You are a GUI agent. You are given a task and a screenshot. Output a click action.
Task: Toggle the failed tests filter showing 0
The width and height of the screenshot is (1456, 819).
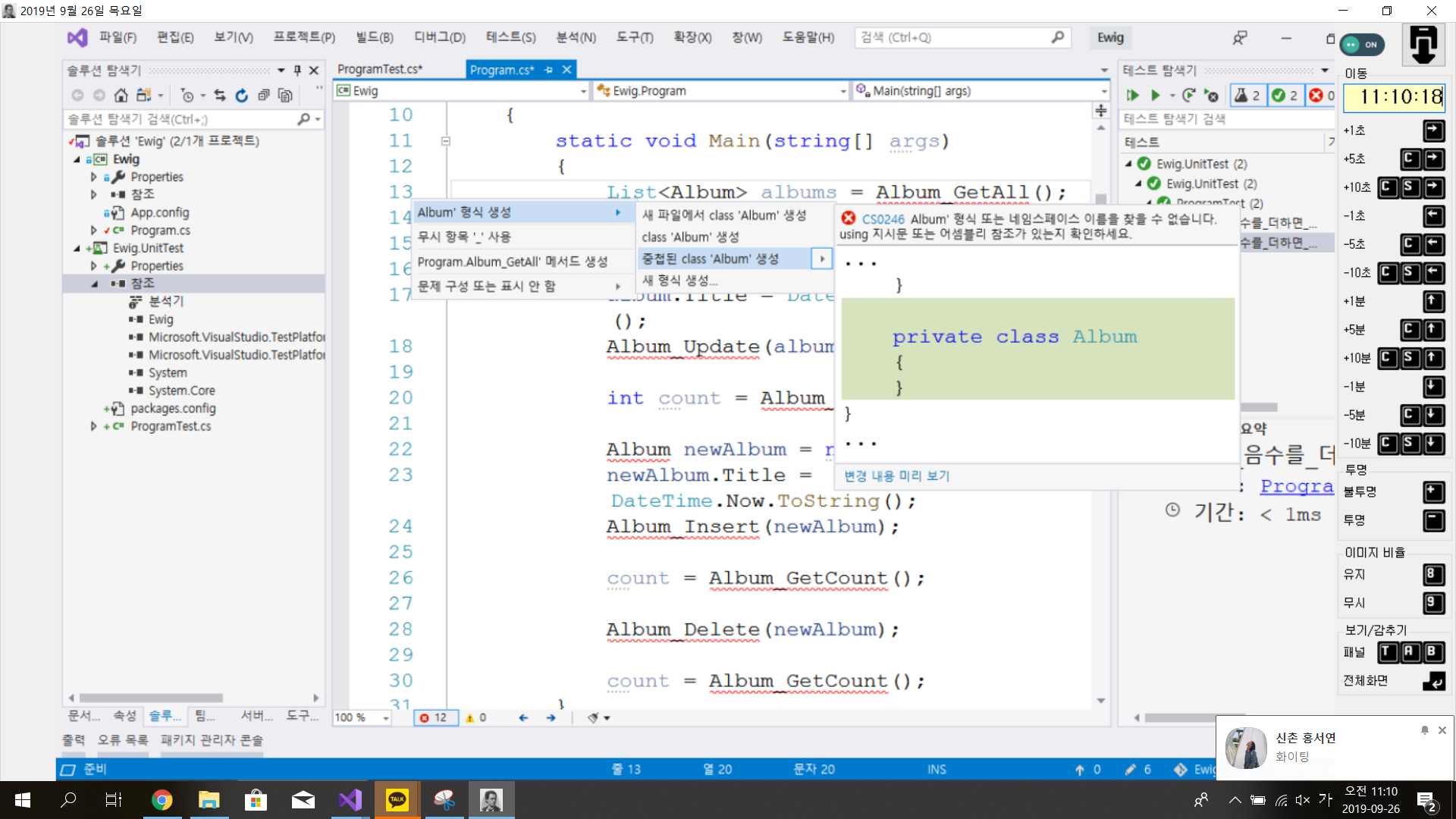[x=1321, y=96]
